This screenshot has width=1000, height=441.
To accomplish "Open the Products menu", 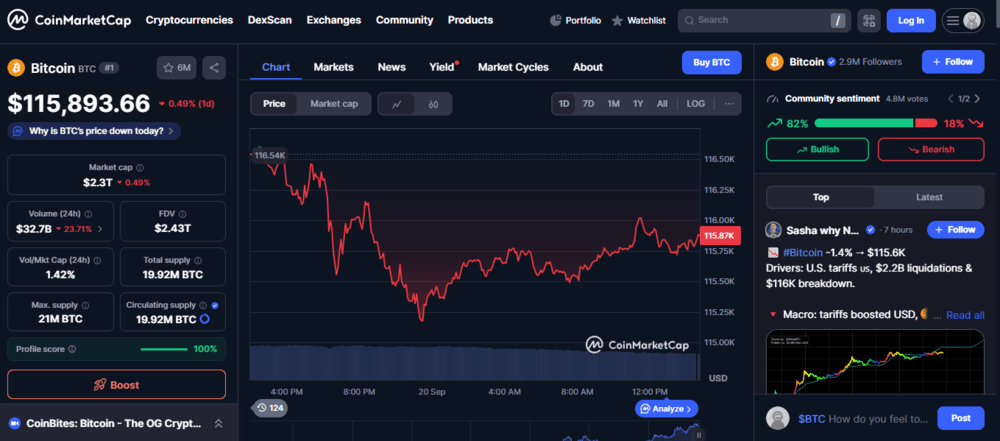I will (x=470, y=20).
